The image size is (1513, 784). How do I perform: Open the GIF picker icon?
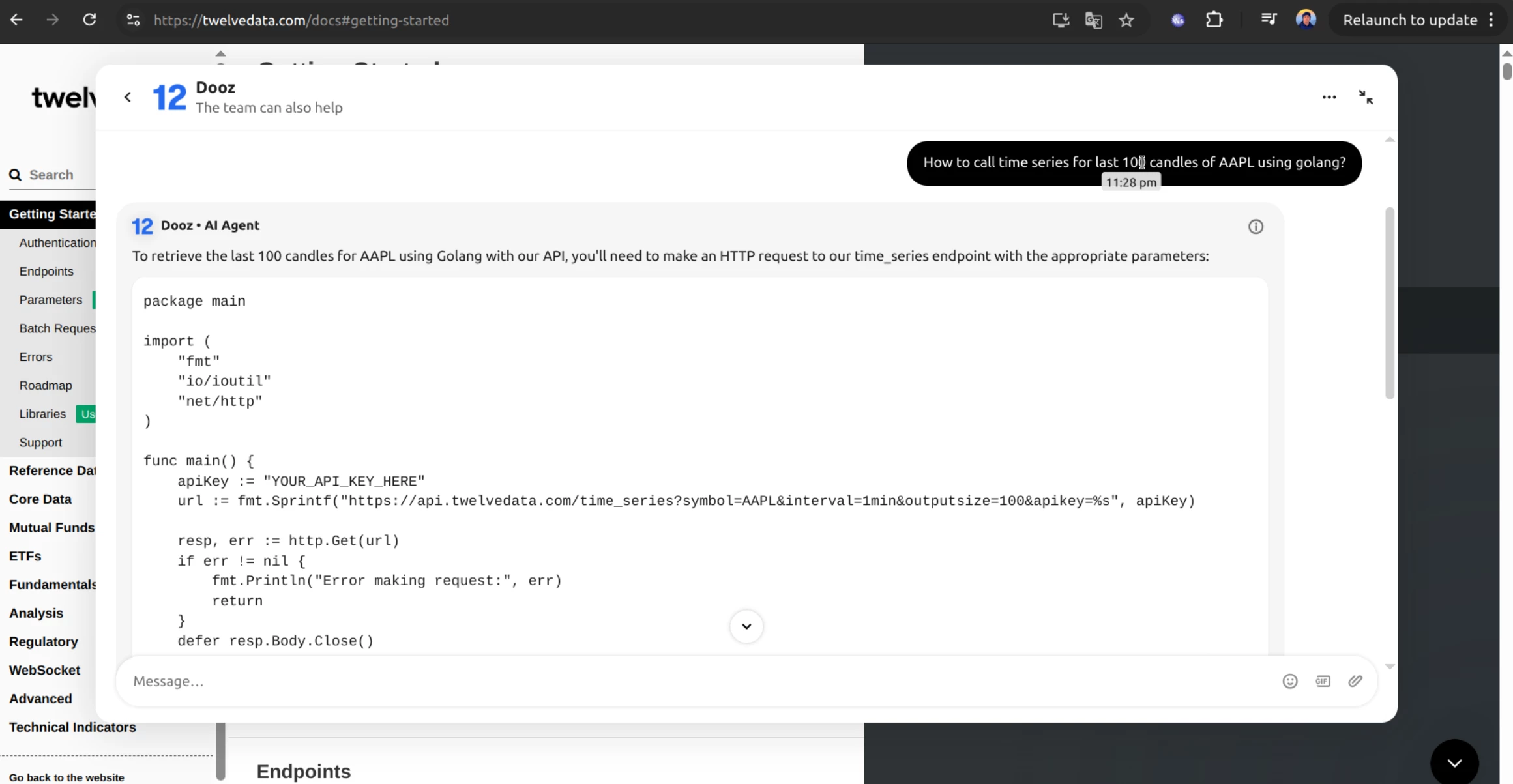pos(1323,681)
